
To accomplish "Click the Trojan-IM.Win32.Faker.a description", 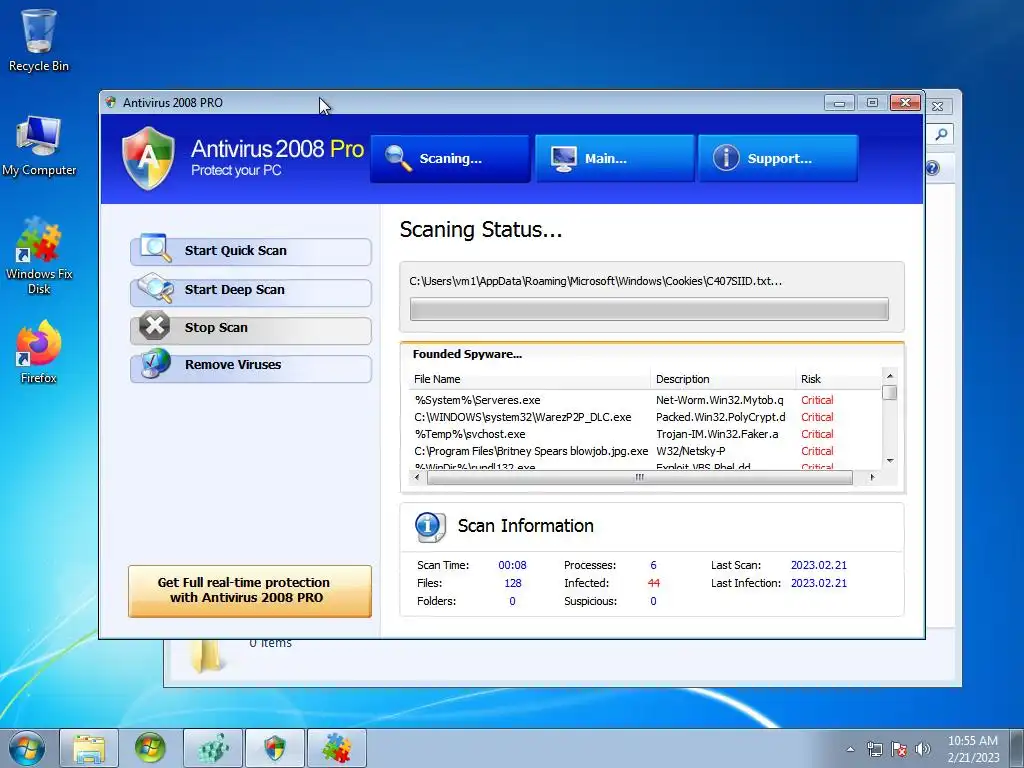I will pos(717,434).
